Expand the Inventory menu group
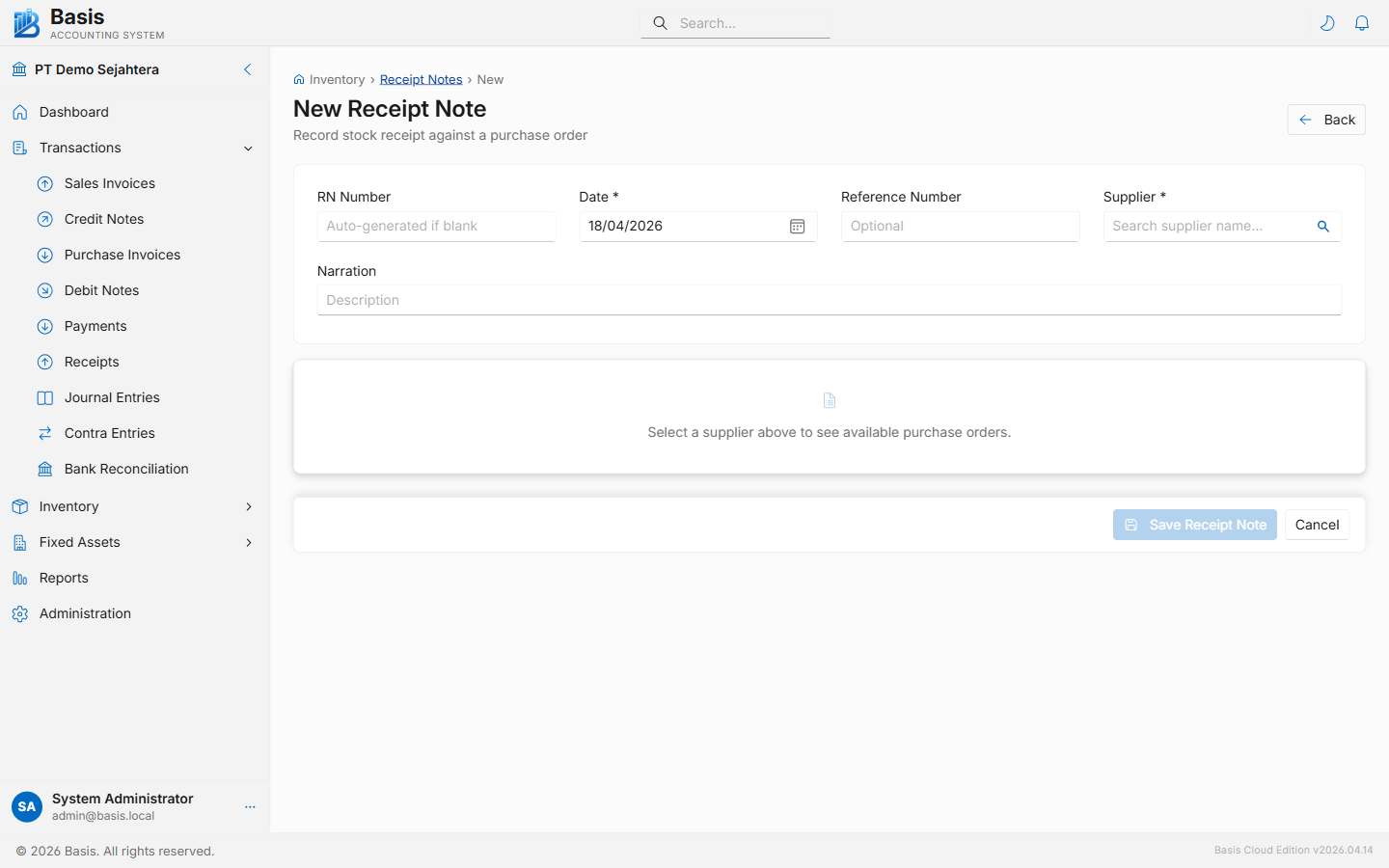Screen dimensions: 1389x868 click(x=248, y=506)
